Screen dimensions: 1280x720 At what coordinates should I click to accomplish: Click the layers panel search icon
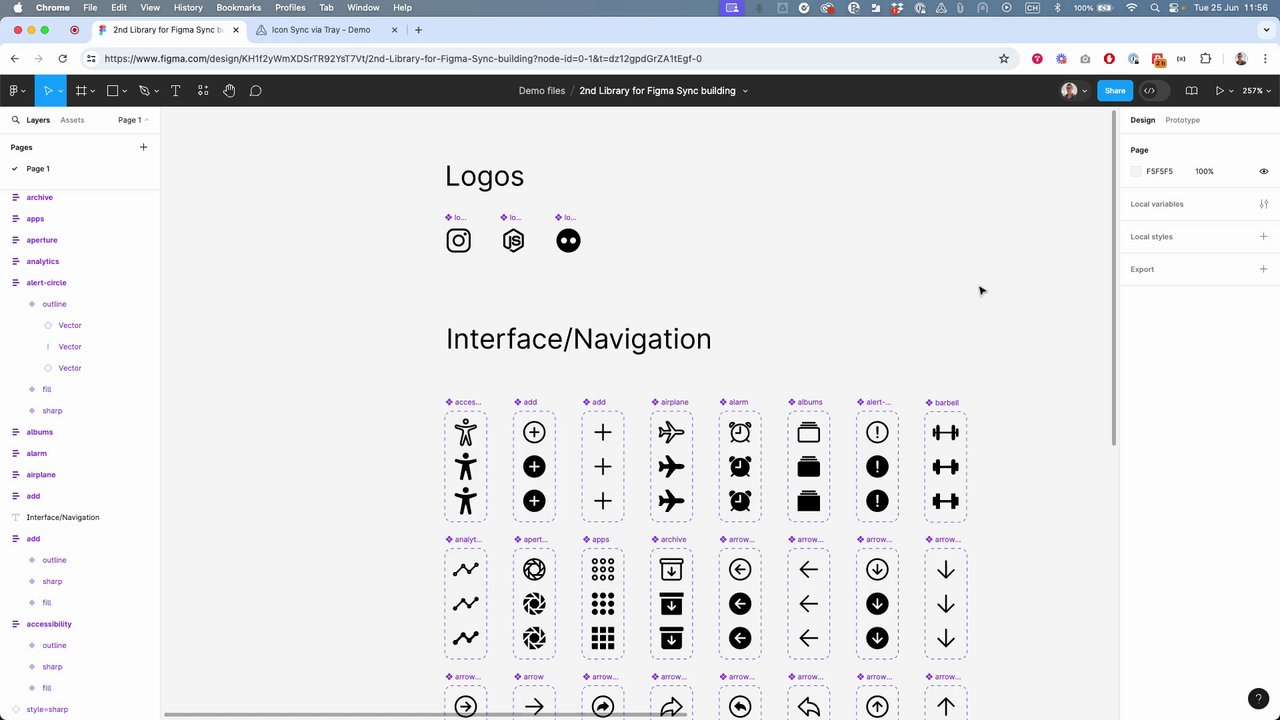click(x=15, y=120)
